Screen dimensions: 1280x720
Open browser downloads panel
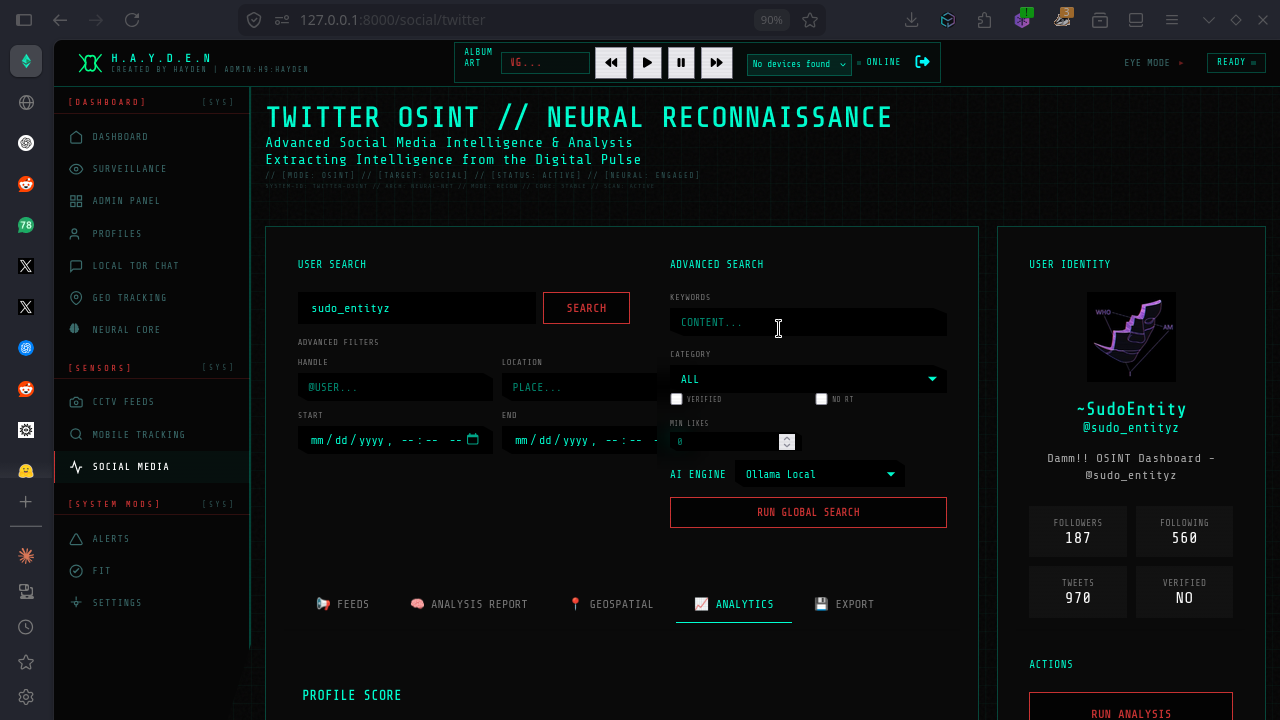click(911, 20)
